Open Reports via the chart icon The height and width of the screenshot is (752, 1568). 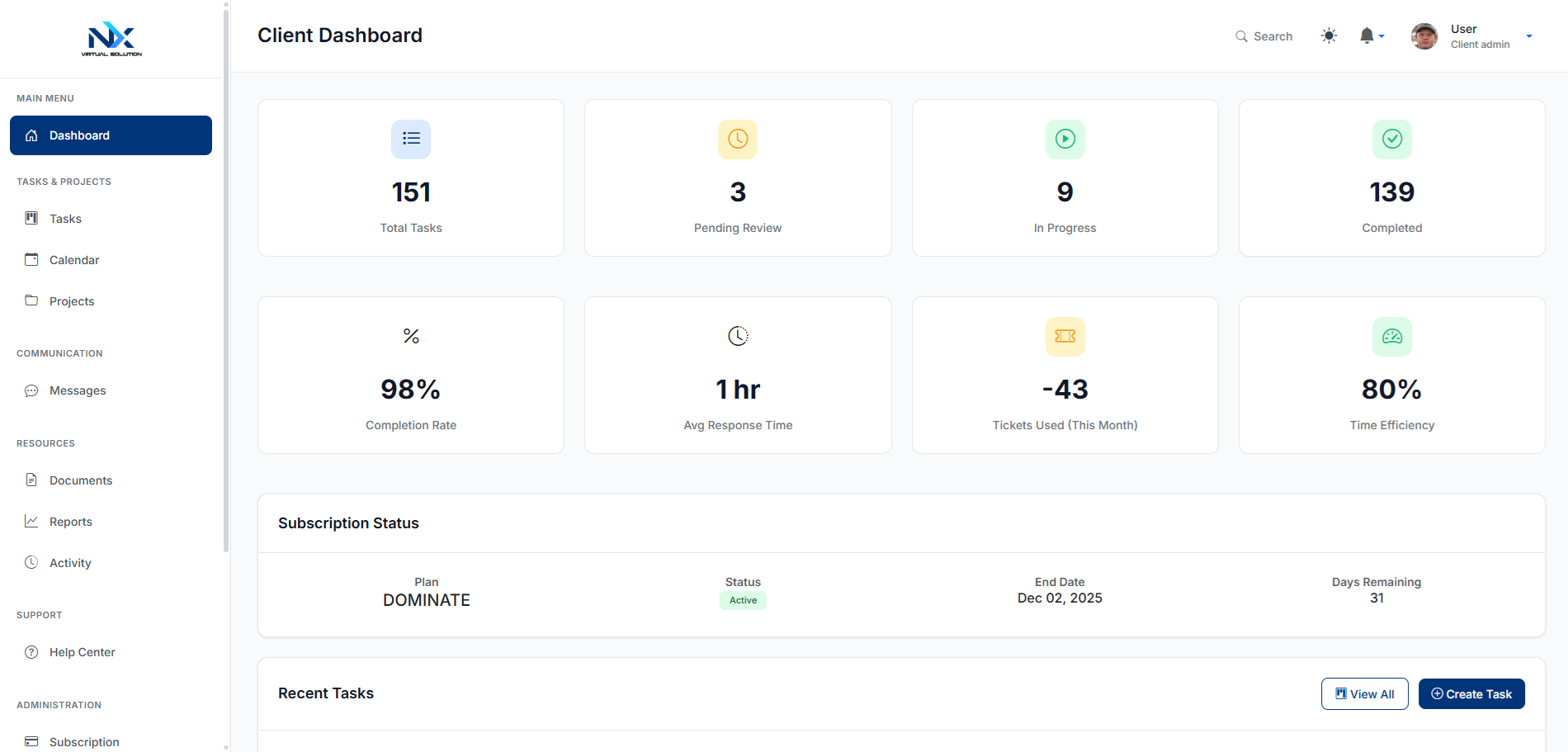click(x=31, y=521)
